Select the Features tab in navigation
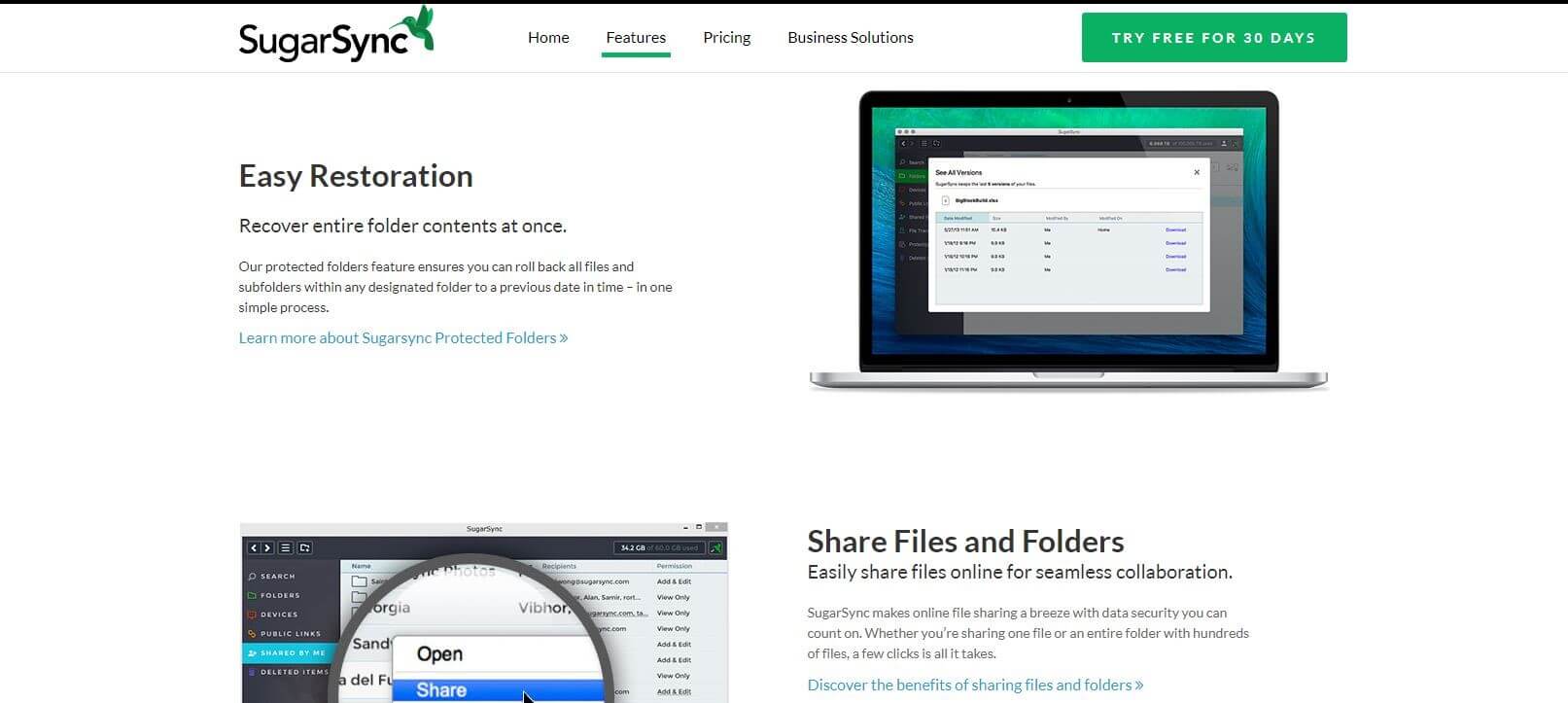Image resolution: width=1568 pixels, height=703 pixels. 636,38
